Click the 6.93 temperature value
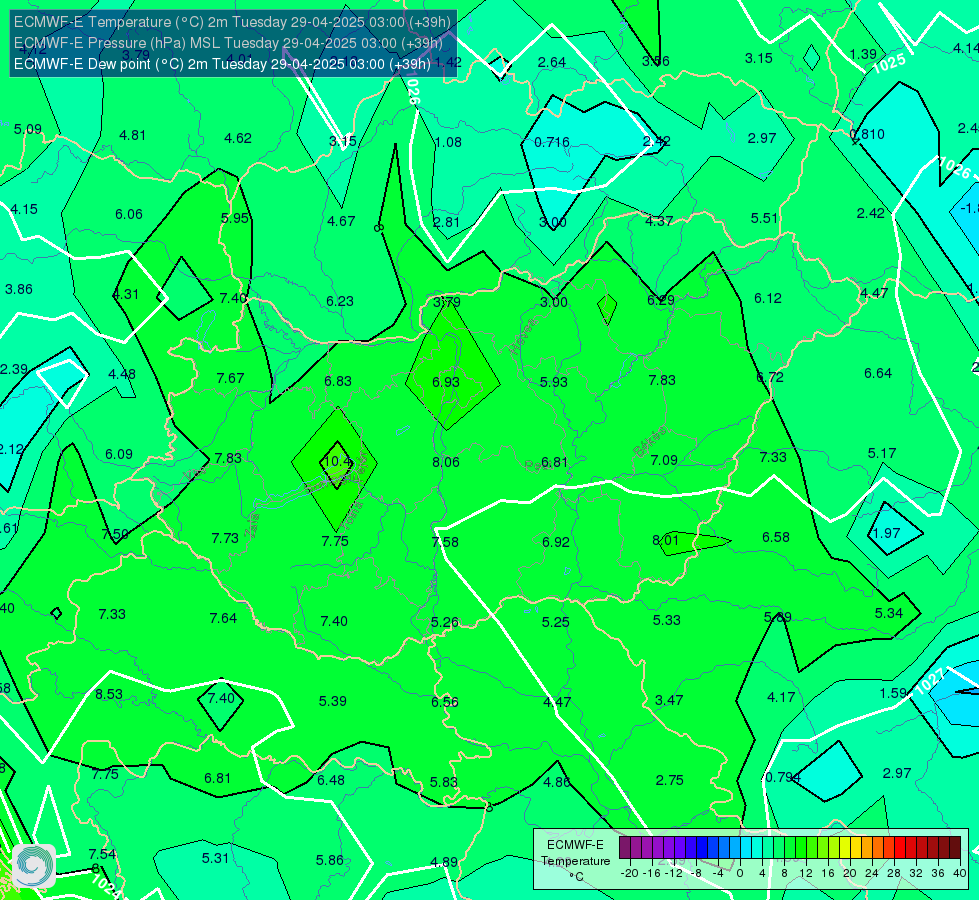The image size is (979, 900). (446, 382)
